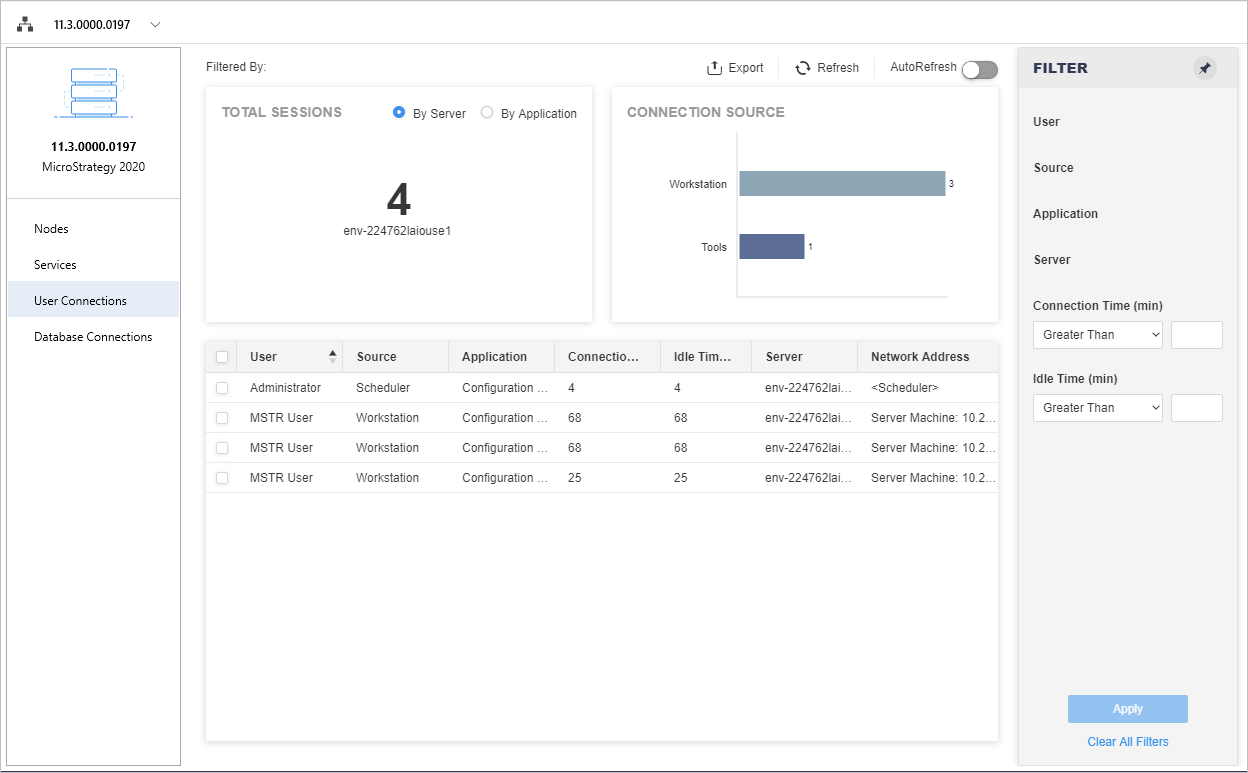
Task: Click the Export icon
Action: 714,68
